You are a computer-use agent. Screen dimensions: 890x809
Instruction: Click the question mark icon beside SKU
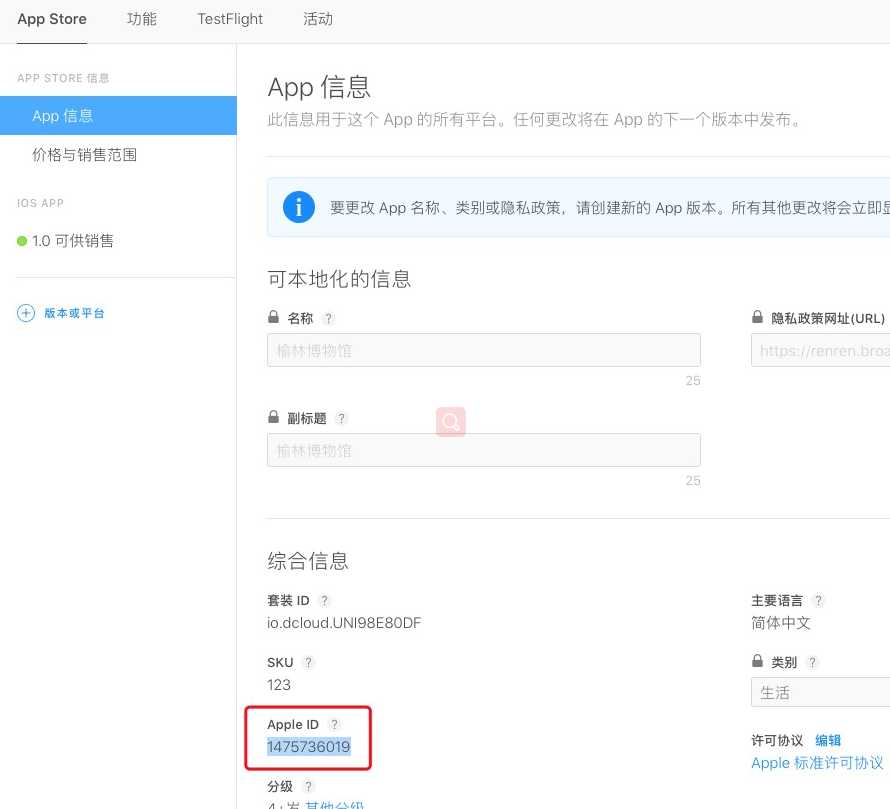pos(307,662)
